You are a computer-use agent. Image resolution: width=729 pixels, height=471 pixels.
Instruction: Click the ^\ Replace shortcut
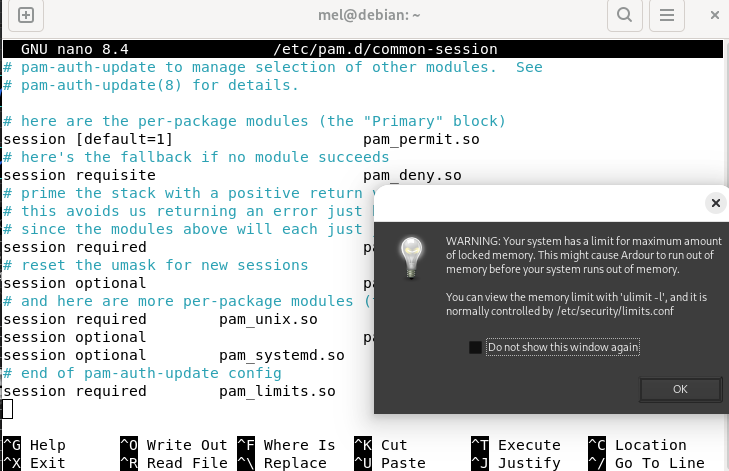(286, 463)
